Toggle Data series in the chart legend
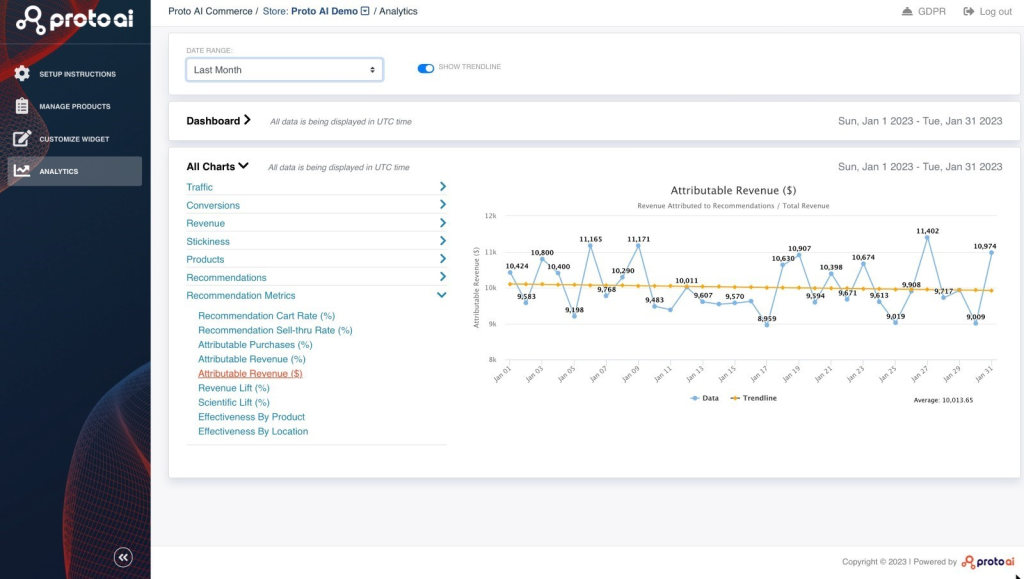Image resolution: width=1024 pixels, height=579 pixels. point(705,398)
